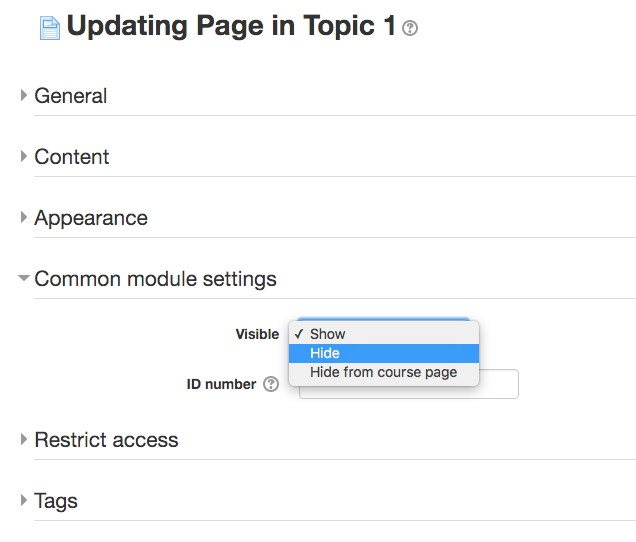This screenshot has width=636, height=542.
Task: Click the Content section heading
Action: tap(72, 157)
